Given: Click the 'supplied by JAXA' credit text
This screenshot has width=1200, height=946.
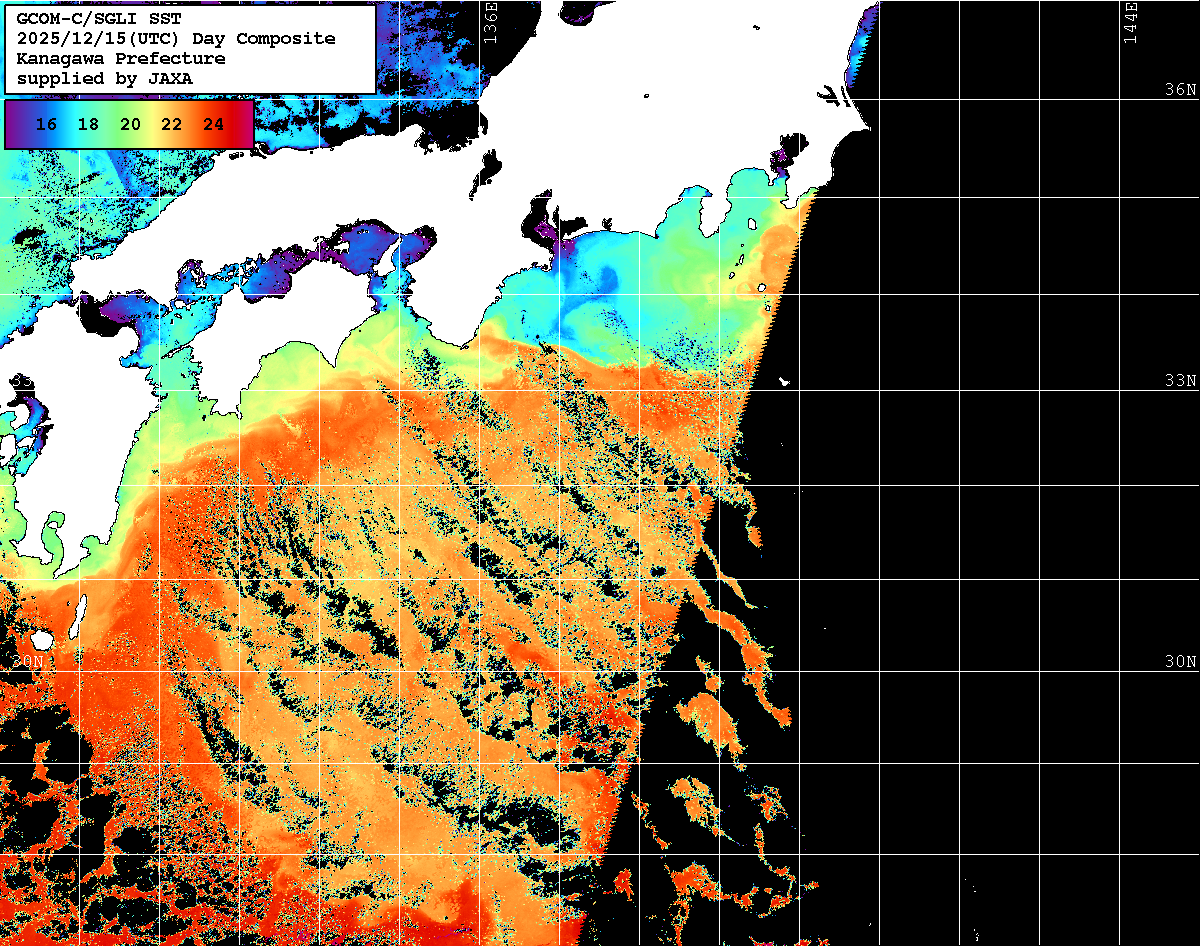Looking at the screenshot, I should tap(104, 78).
